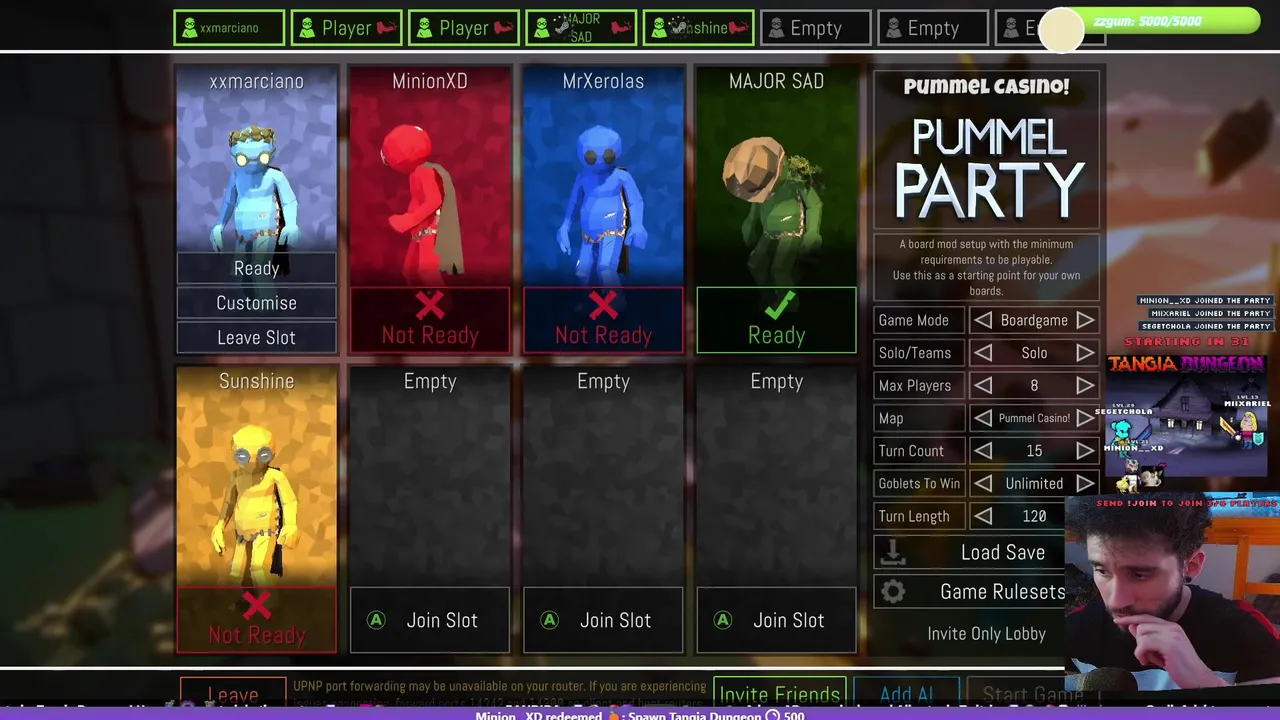Click the Add AI button

(x=907, y=692)
